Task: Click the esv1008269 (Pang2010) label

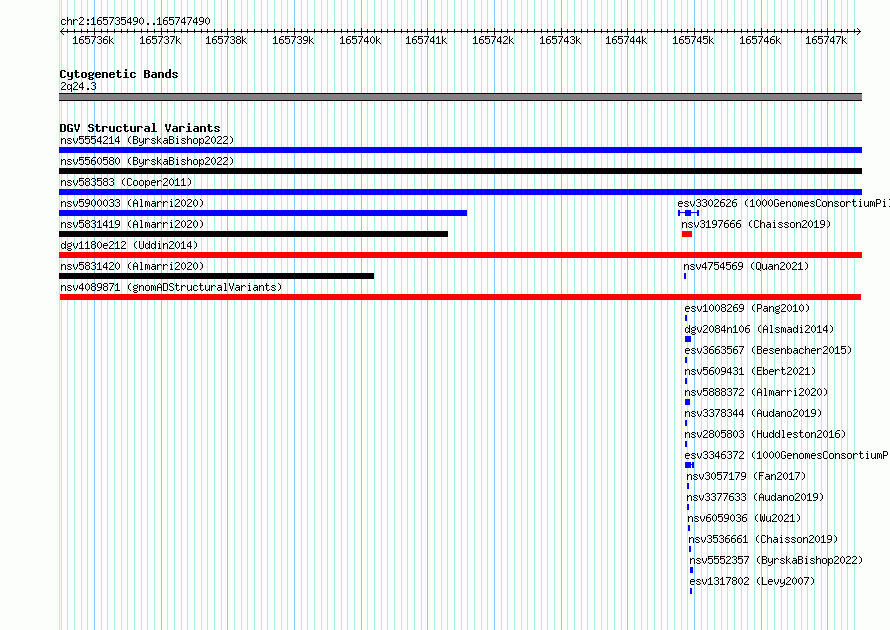Action: (x=748, y=308)
